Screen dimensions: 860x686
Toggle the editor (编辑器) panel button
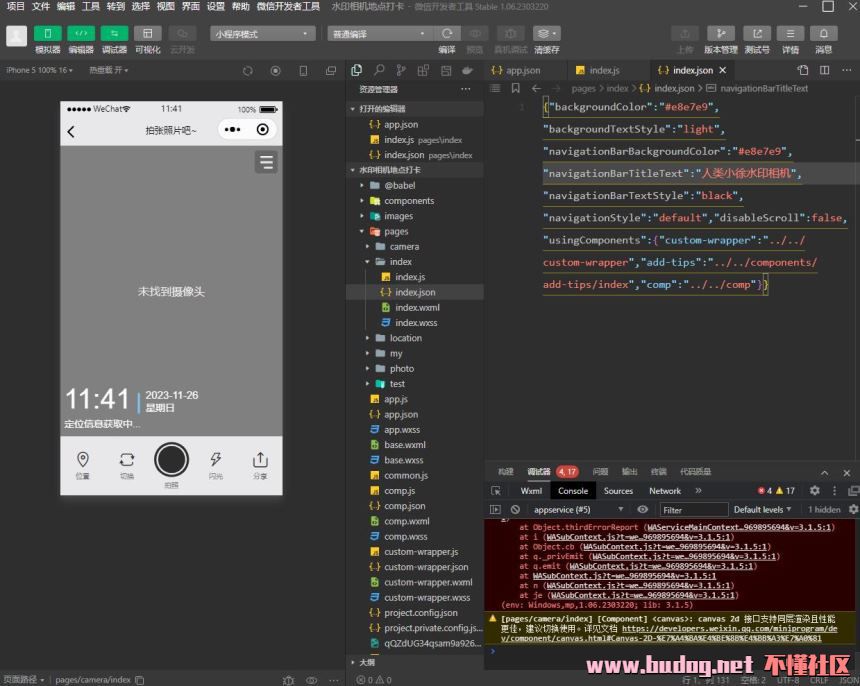80,33
